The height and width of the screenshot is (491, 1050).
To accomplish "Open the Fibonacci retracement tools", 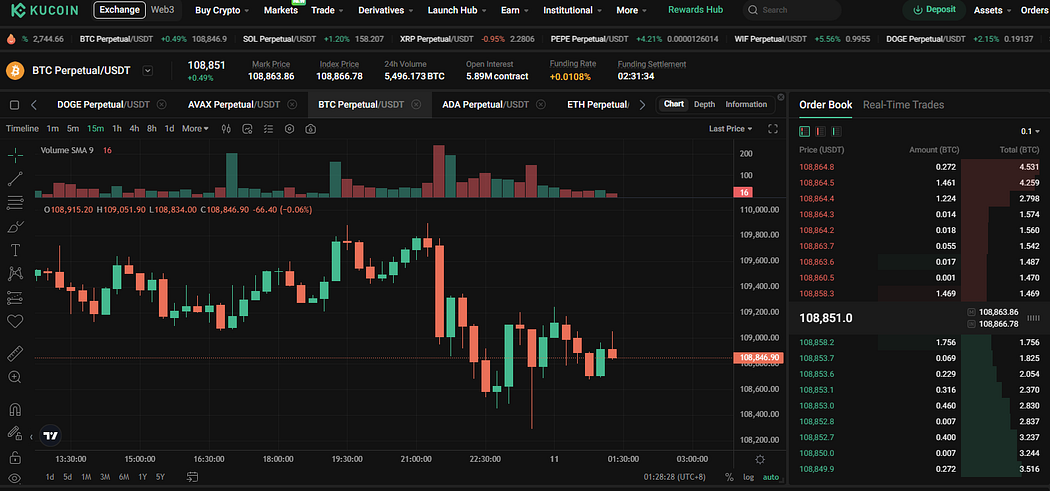I will coord(15,202).
